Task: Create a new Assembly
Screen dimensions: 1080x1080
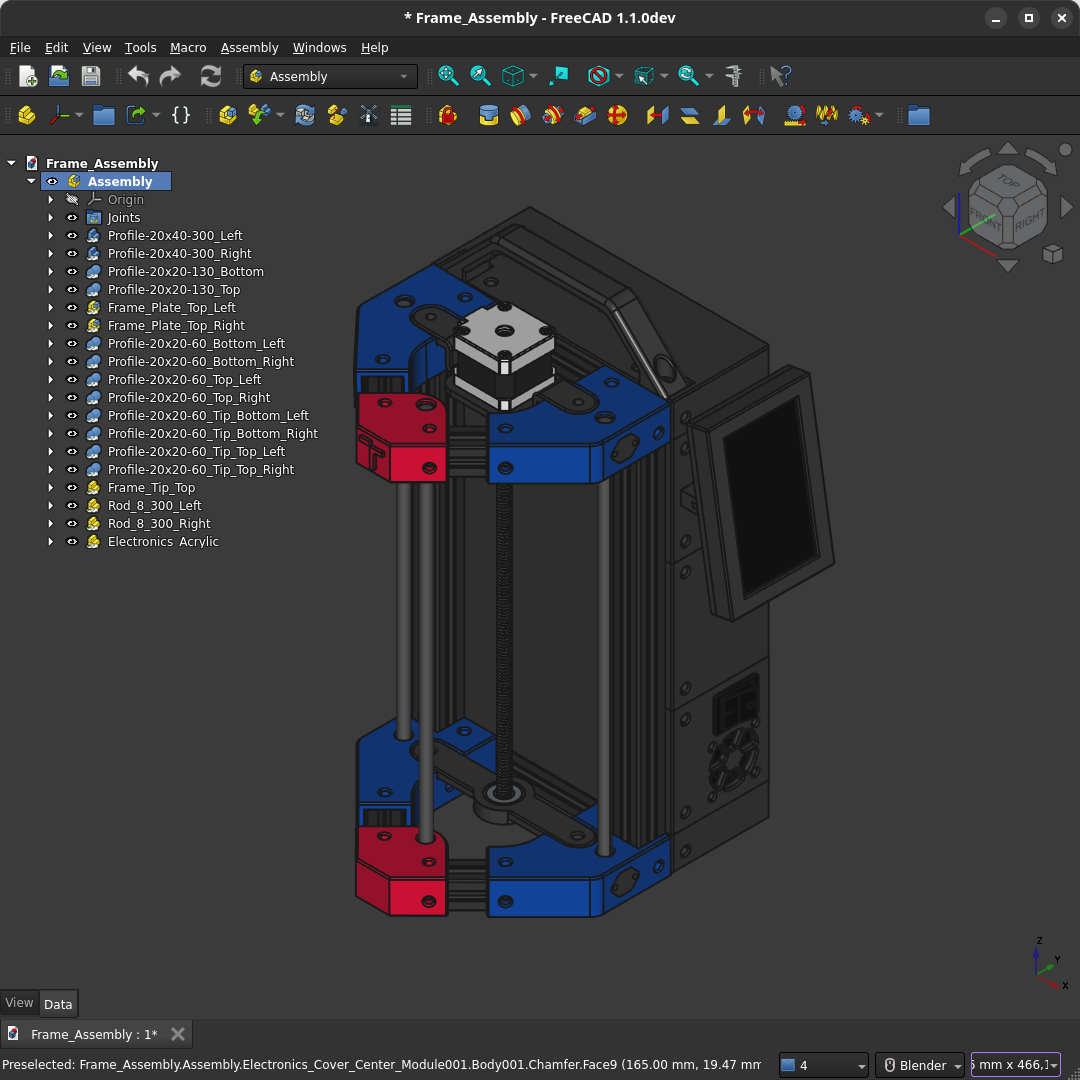Action: tap(228, 115)
